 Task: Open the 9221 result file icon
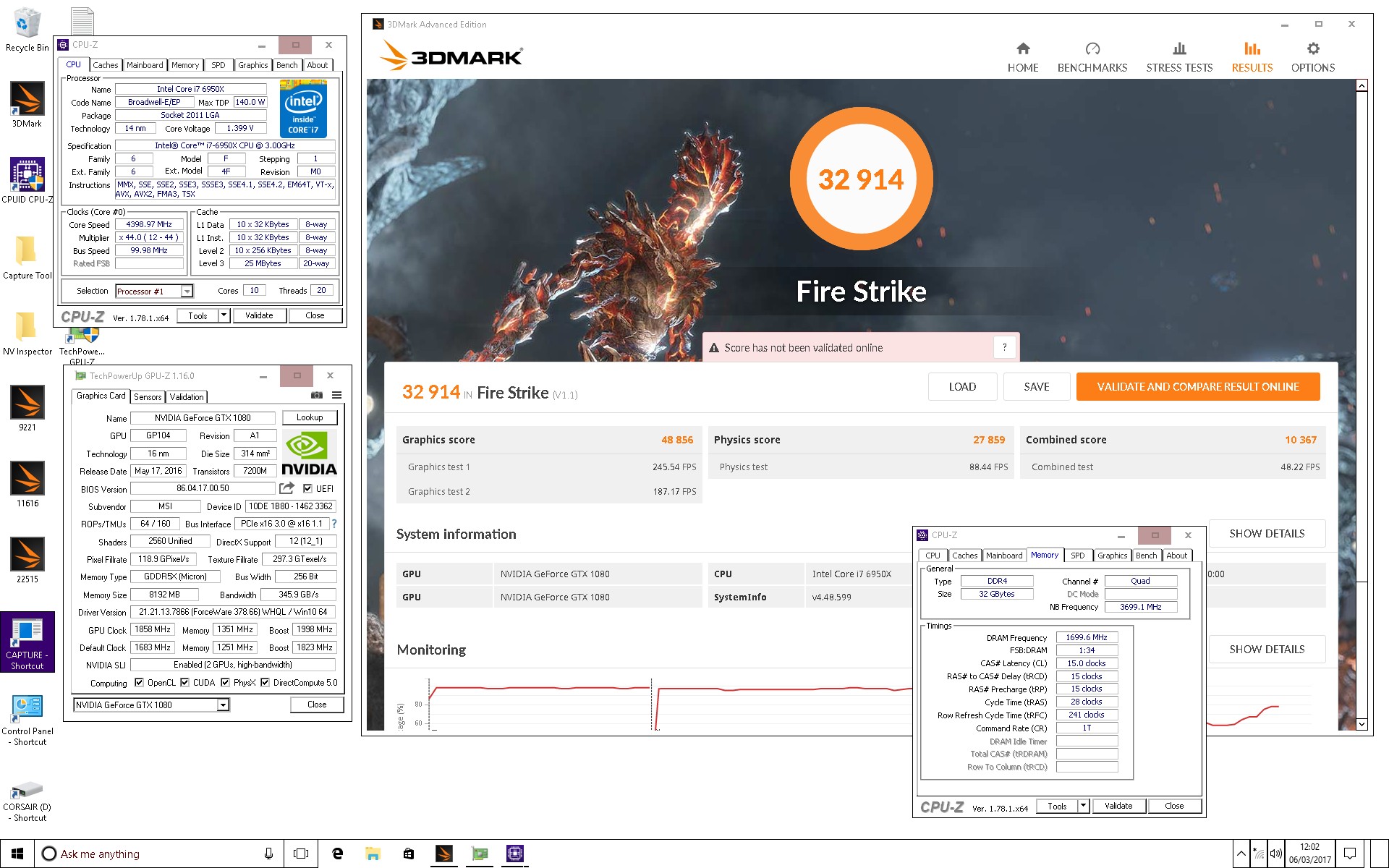[x=27, y=409]
